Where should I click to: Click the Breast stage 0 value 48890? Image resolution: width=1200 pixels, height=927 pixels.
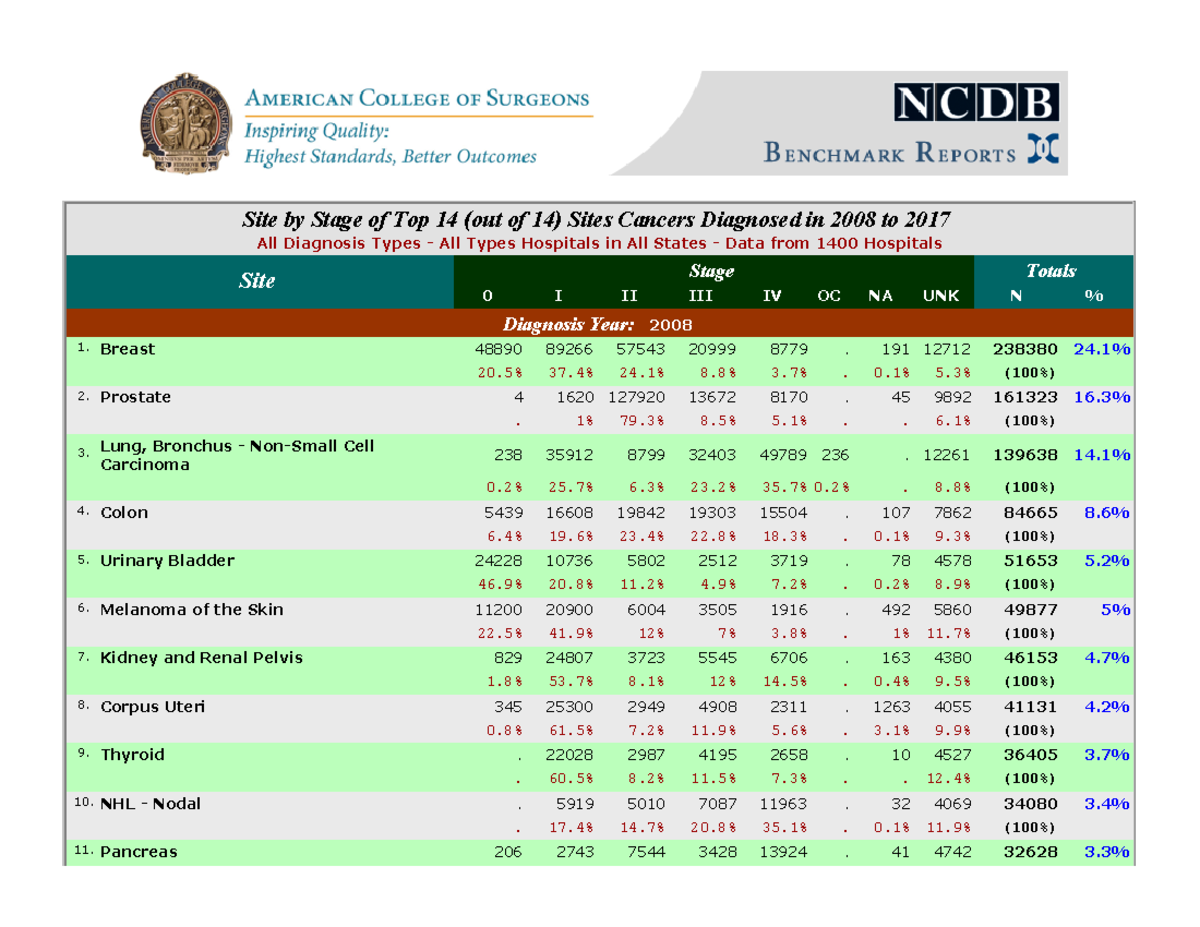pos(500,350)
